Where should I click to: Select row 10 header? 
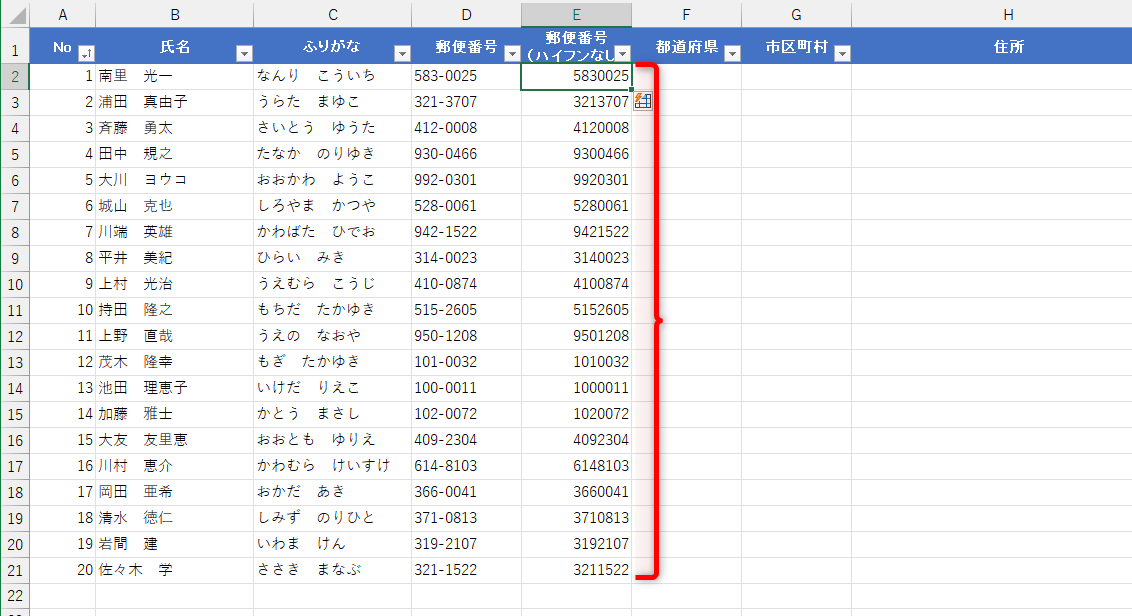click(15, 284)
